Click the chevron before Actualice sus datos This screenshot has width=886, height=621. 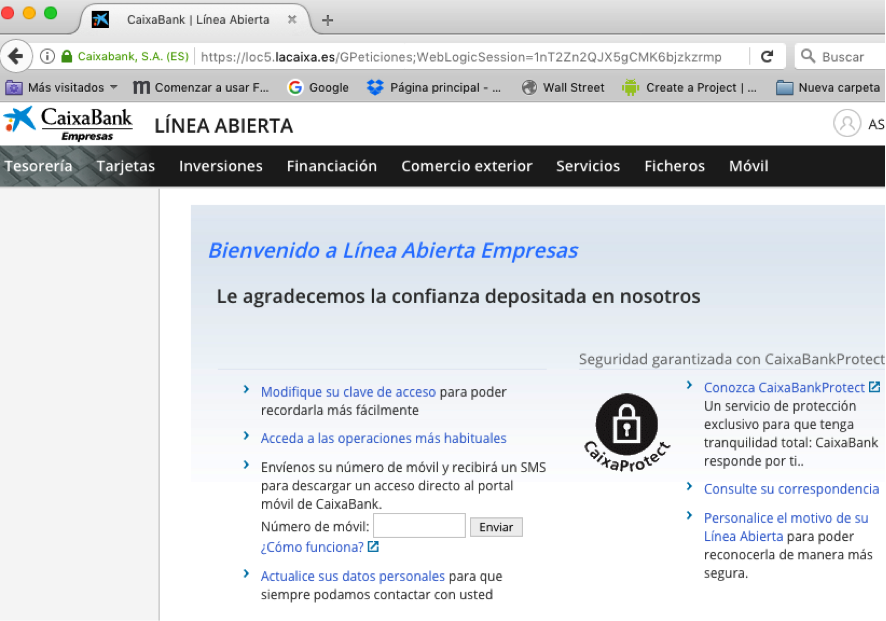click(x=246, y=574)
